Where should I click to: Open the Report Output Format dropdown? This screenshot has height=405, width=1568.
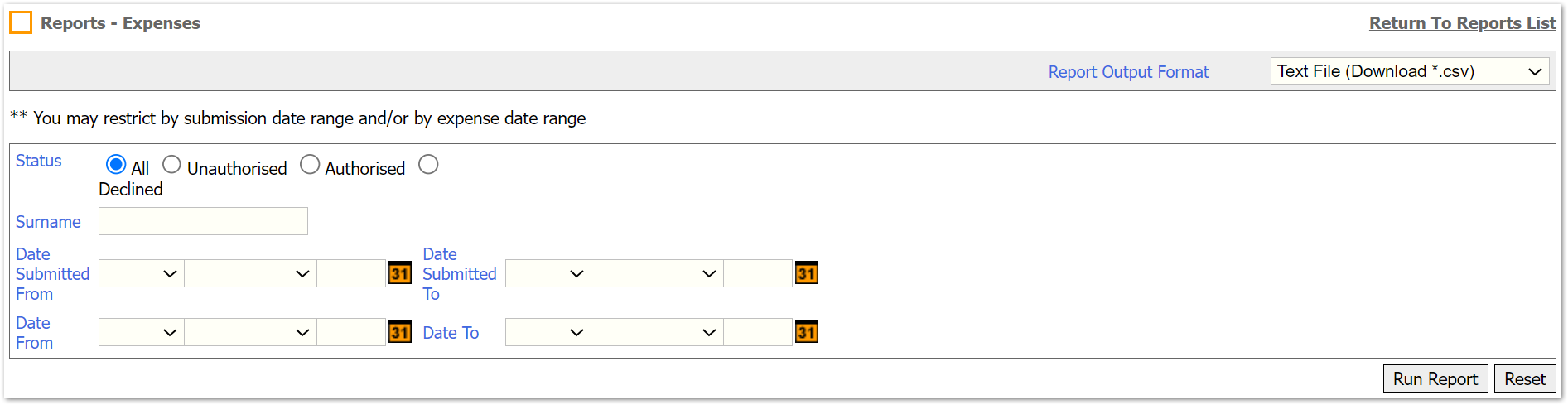[x=1410, y=71]
